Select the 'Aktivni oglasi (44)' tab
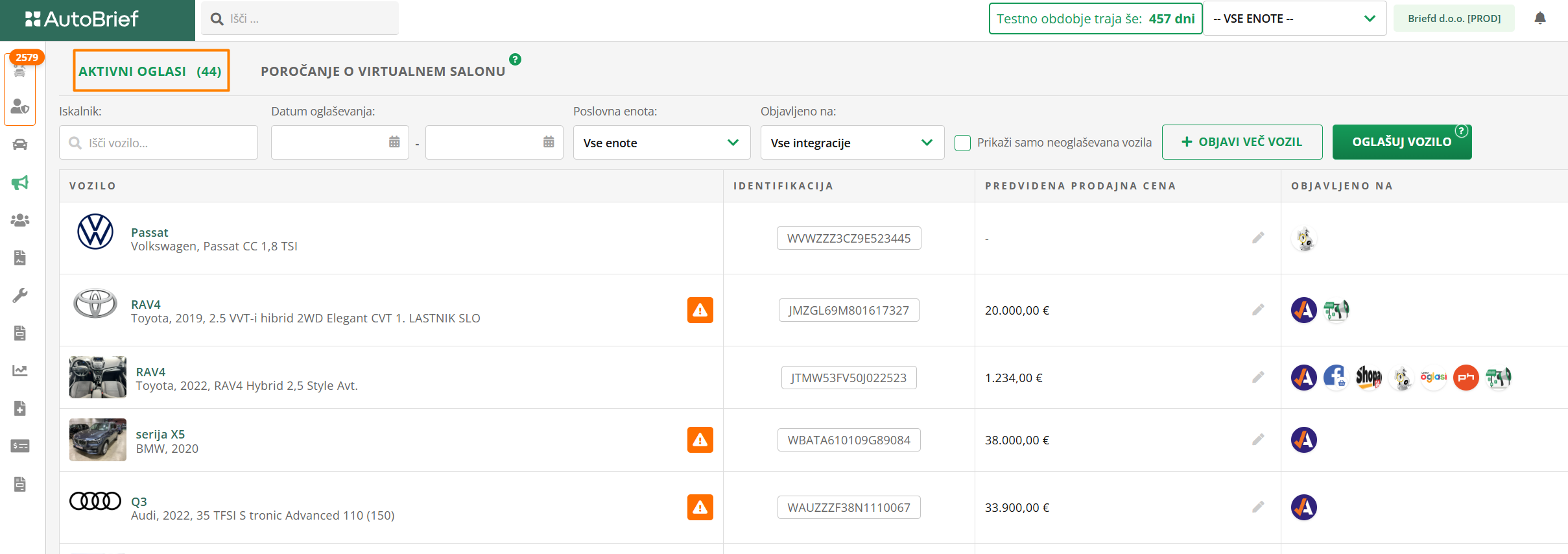 150,71
